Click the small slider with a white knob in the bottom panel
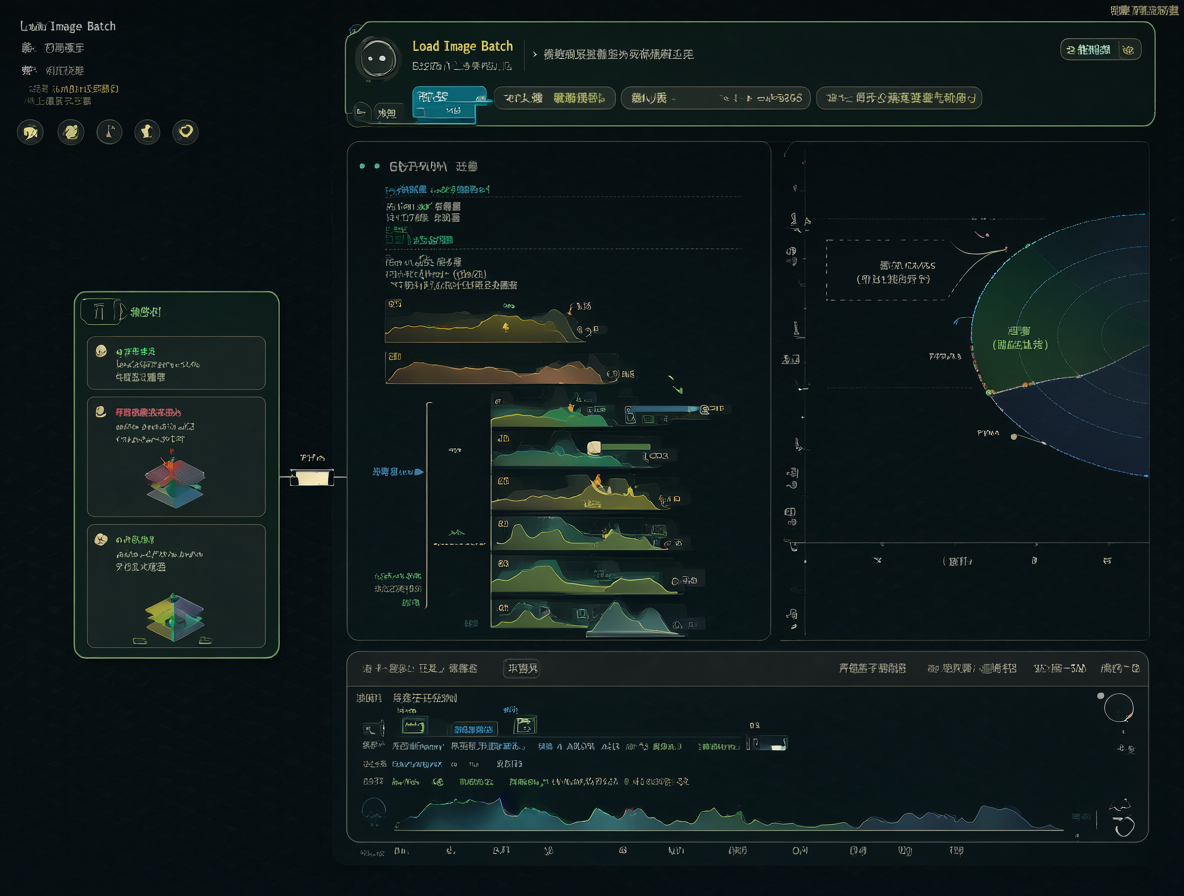1184x896 pixels. coord(768,744)
